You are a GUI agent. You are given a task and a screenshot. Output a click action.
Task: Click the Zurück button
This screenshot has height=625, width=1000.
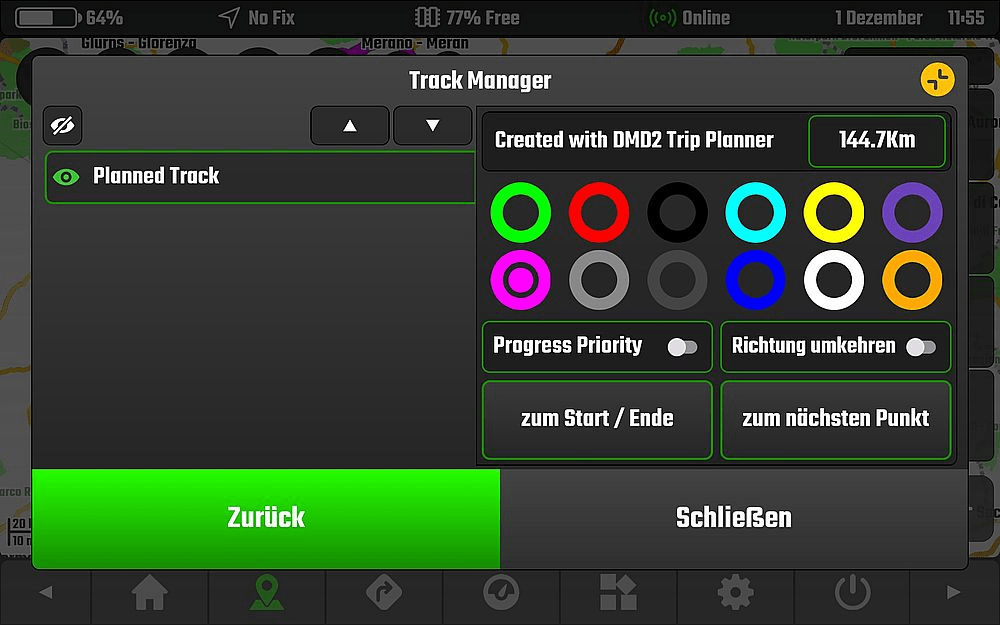point(266,518)
